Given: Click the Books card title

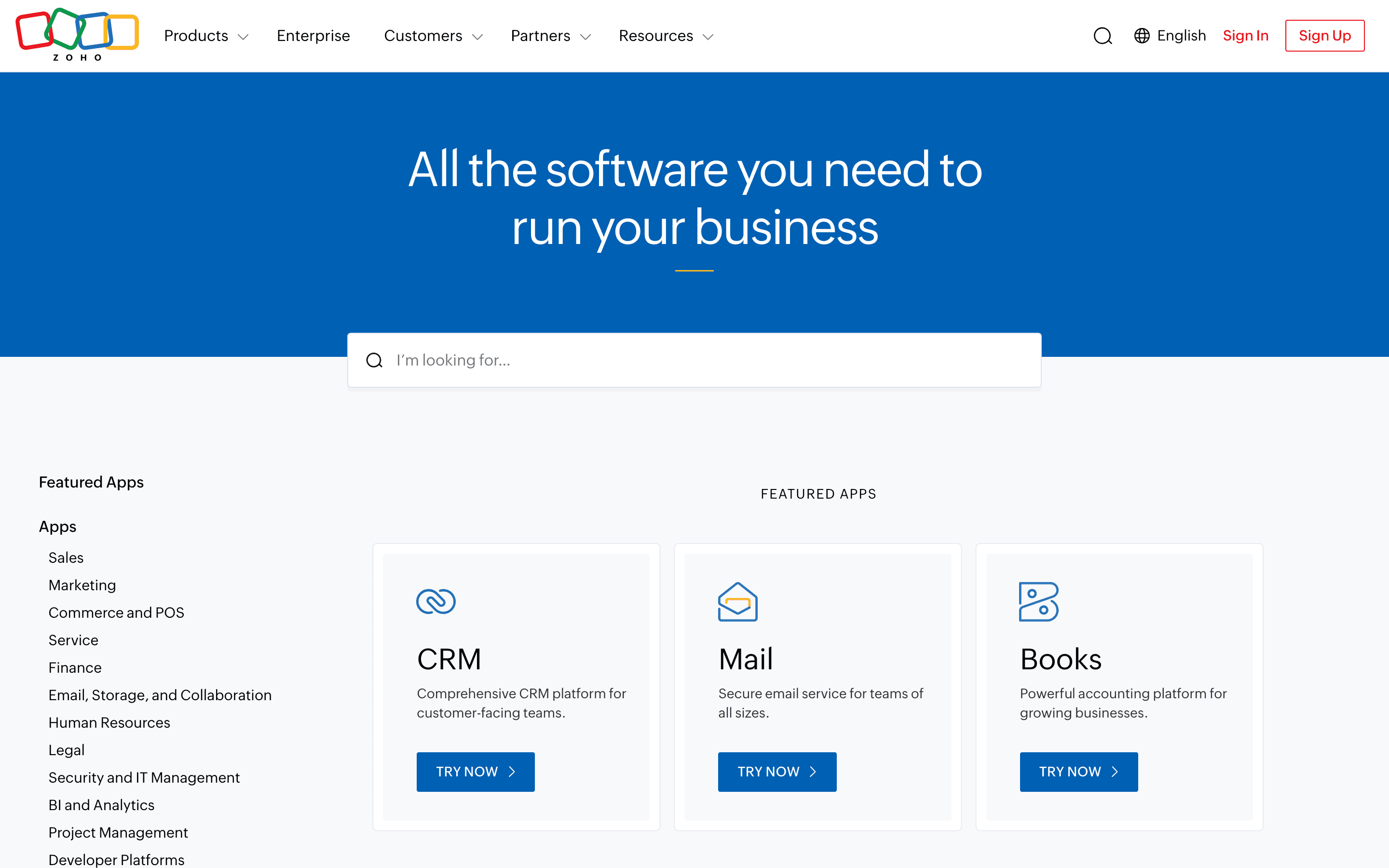Looking at the screenshot, I should [x=1061, y=659].
